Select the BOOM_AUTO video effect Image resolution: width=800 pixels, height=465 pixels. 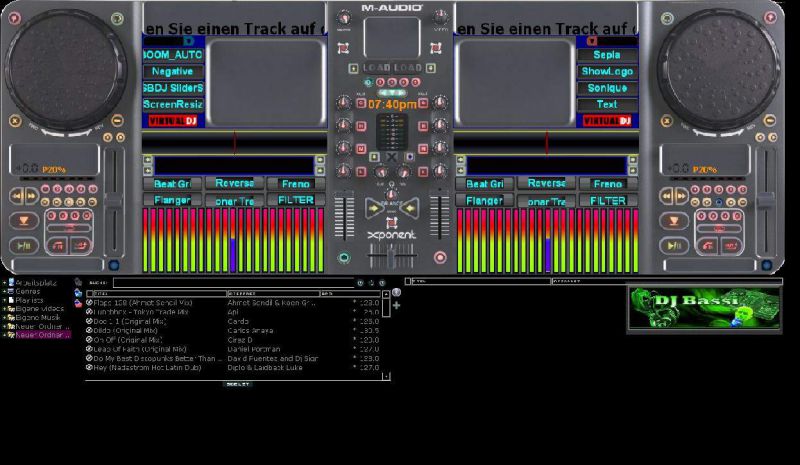coord(173,55)
